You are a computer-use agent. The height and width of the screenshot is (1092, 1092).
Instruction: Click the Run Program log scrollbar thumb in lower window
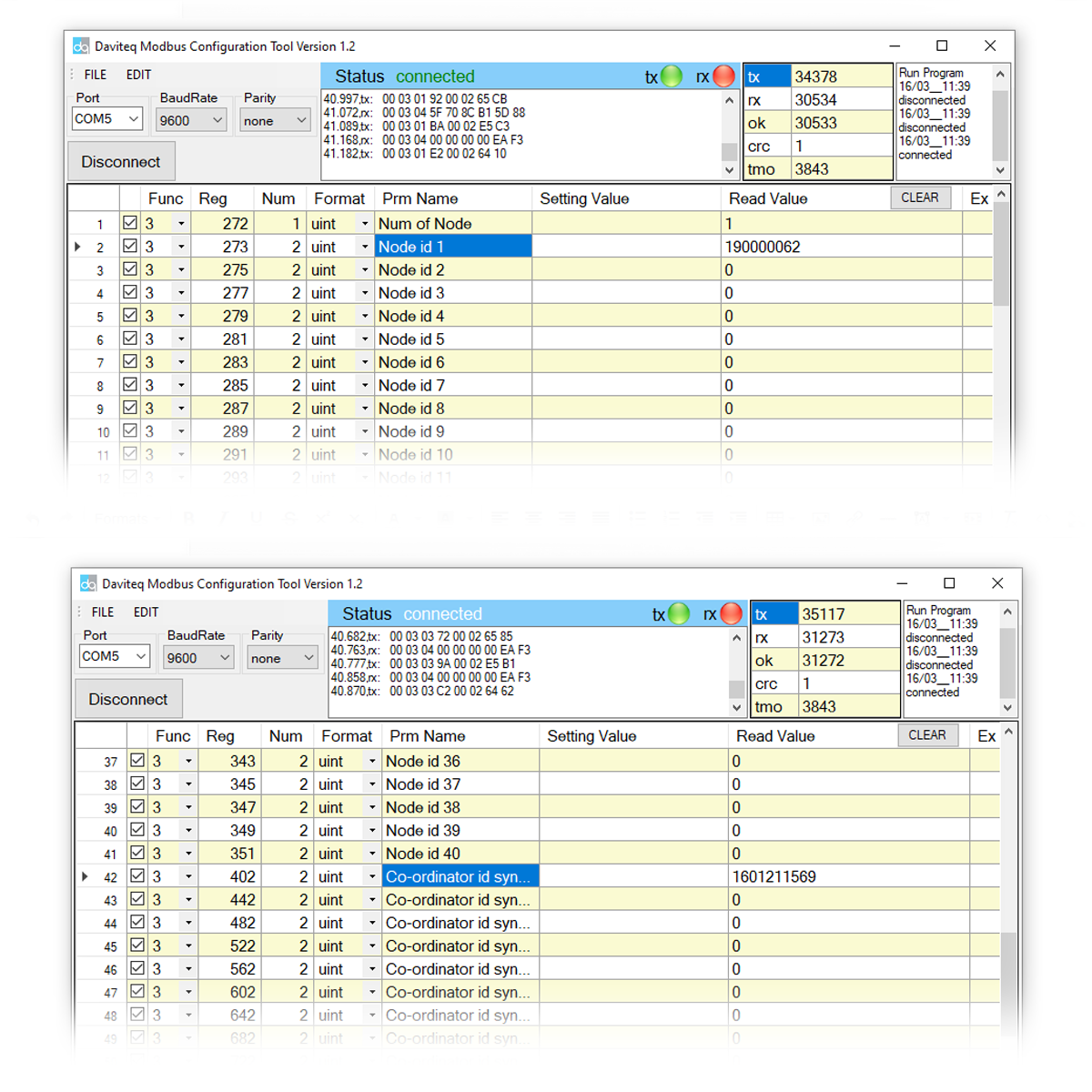[1007, 663]
